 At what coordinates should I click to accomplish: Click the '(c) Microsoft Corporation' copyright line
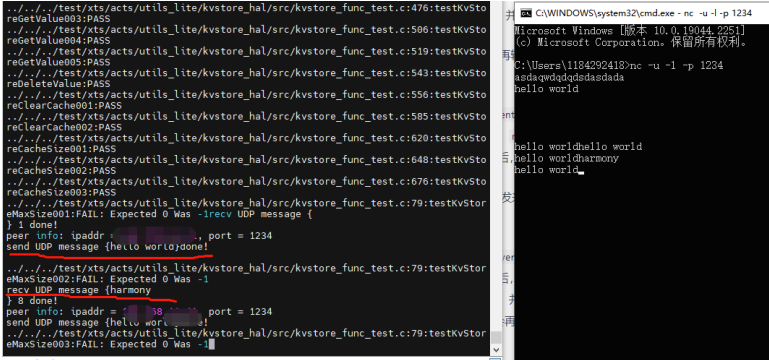pyautogui.click(x=631, y=42)
